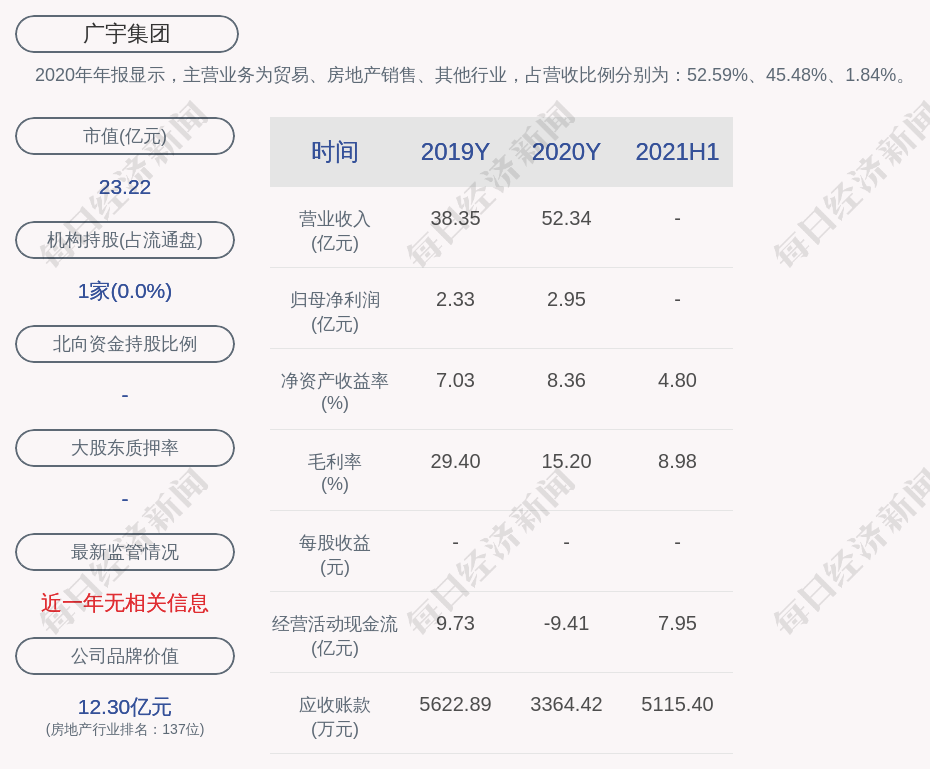
Task: Click the 2020Y column header
Action: click(566, 152)
